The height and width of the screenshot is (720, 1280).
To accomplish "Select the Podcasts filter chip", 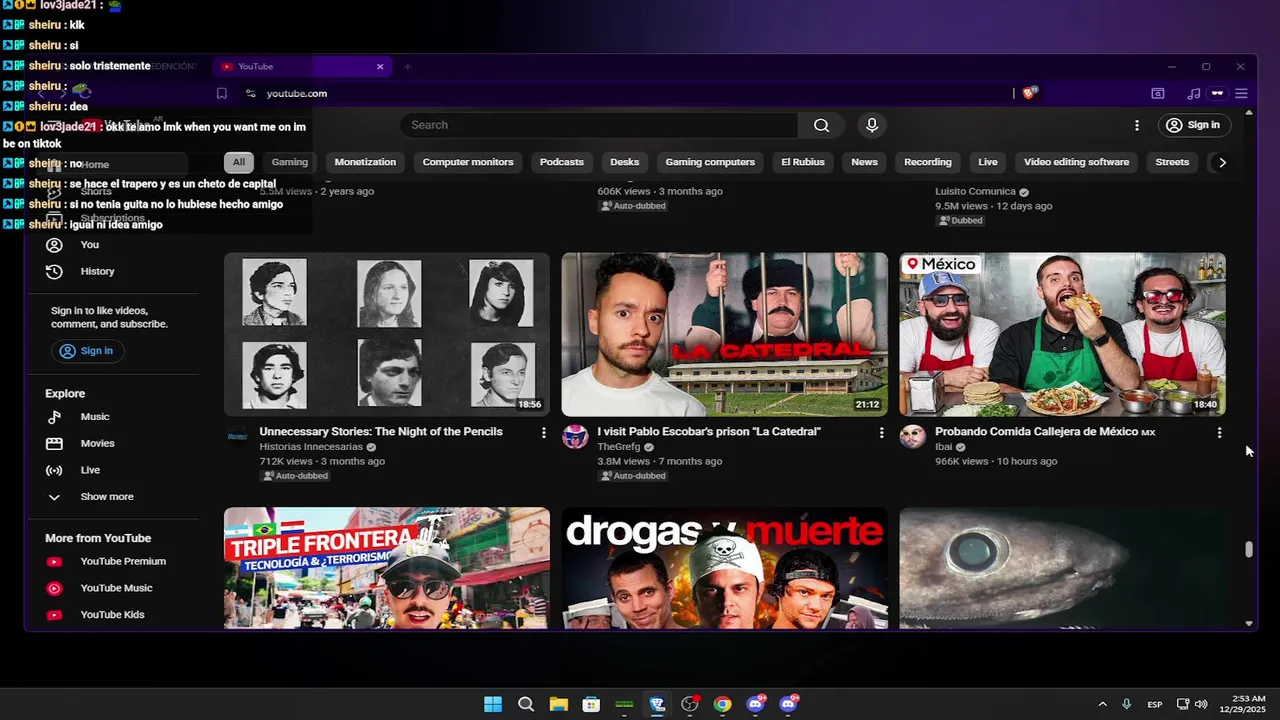I will 562,162.
